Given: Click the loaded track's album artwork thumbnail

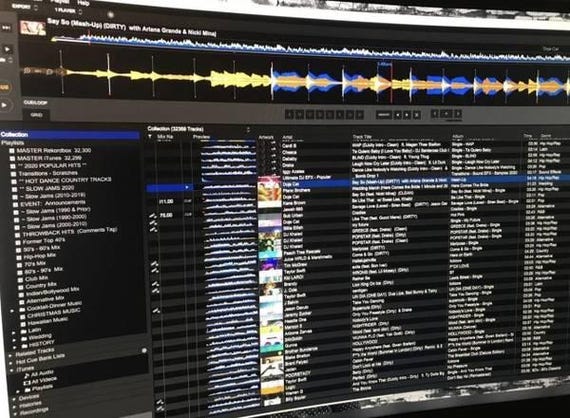Looking at the screenshot, I should [x=33, y=28].
